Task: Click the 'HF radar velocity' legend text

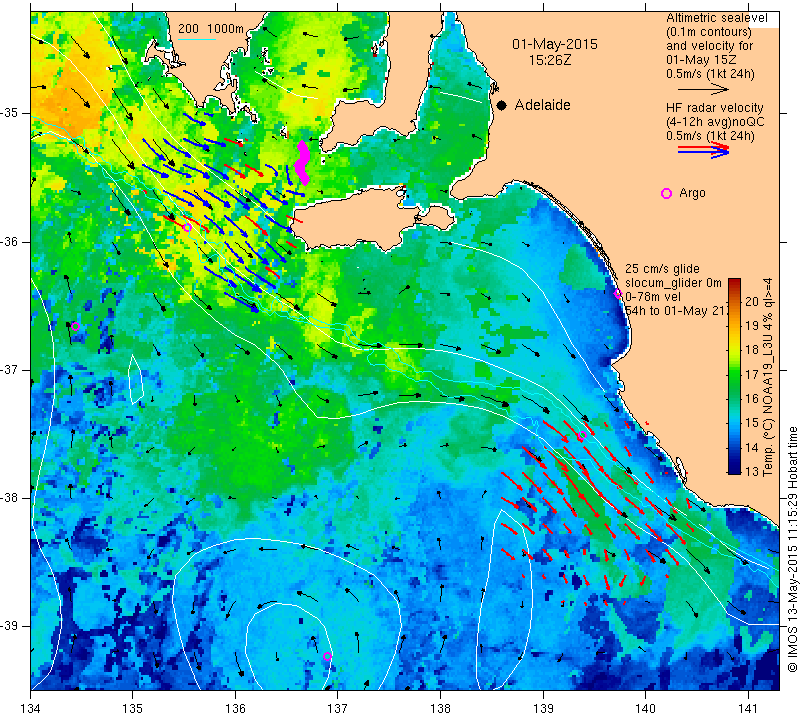Action: tap(714, 108)
